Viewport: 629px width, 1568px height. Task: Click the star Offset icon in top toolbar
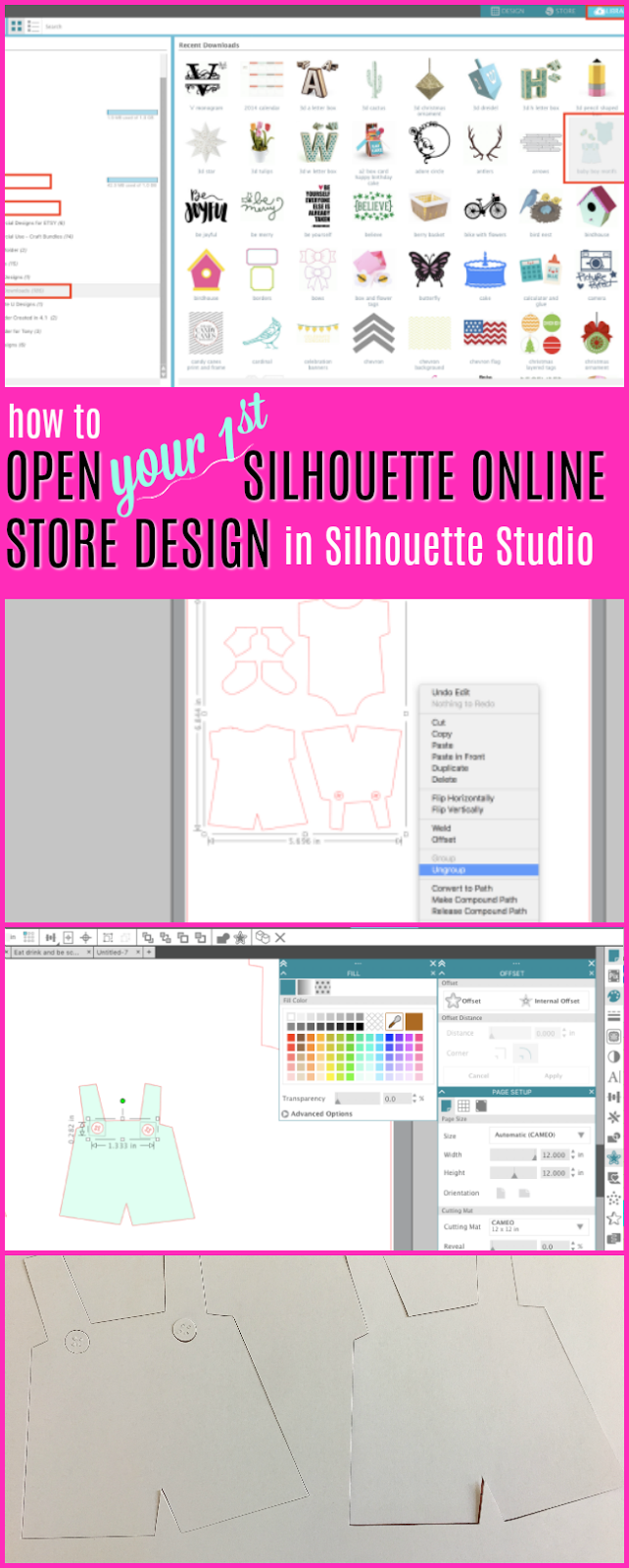point(239,938)
